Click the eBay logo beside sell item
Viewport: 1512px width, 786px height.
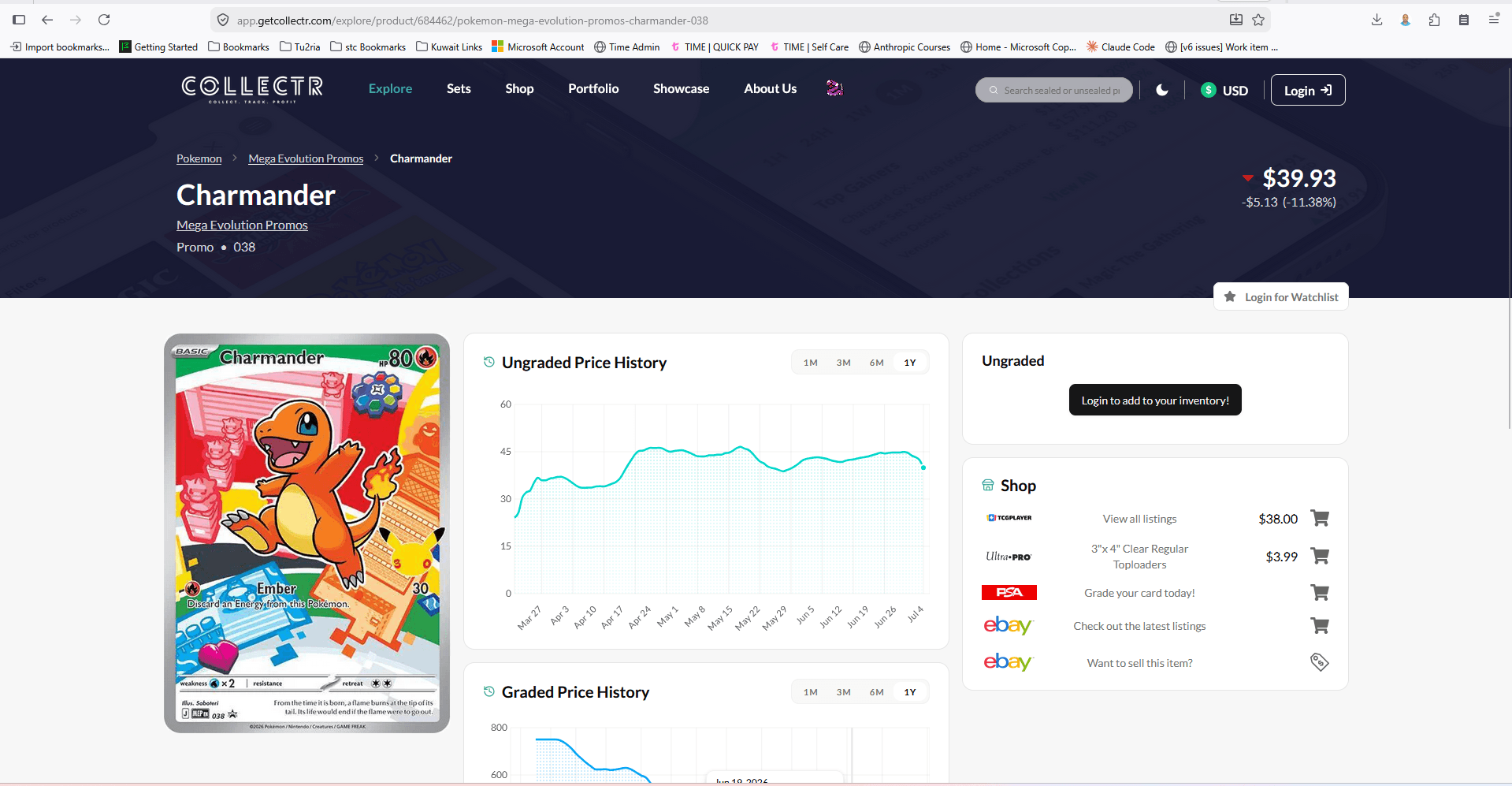point(1008,662)
